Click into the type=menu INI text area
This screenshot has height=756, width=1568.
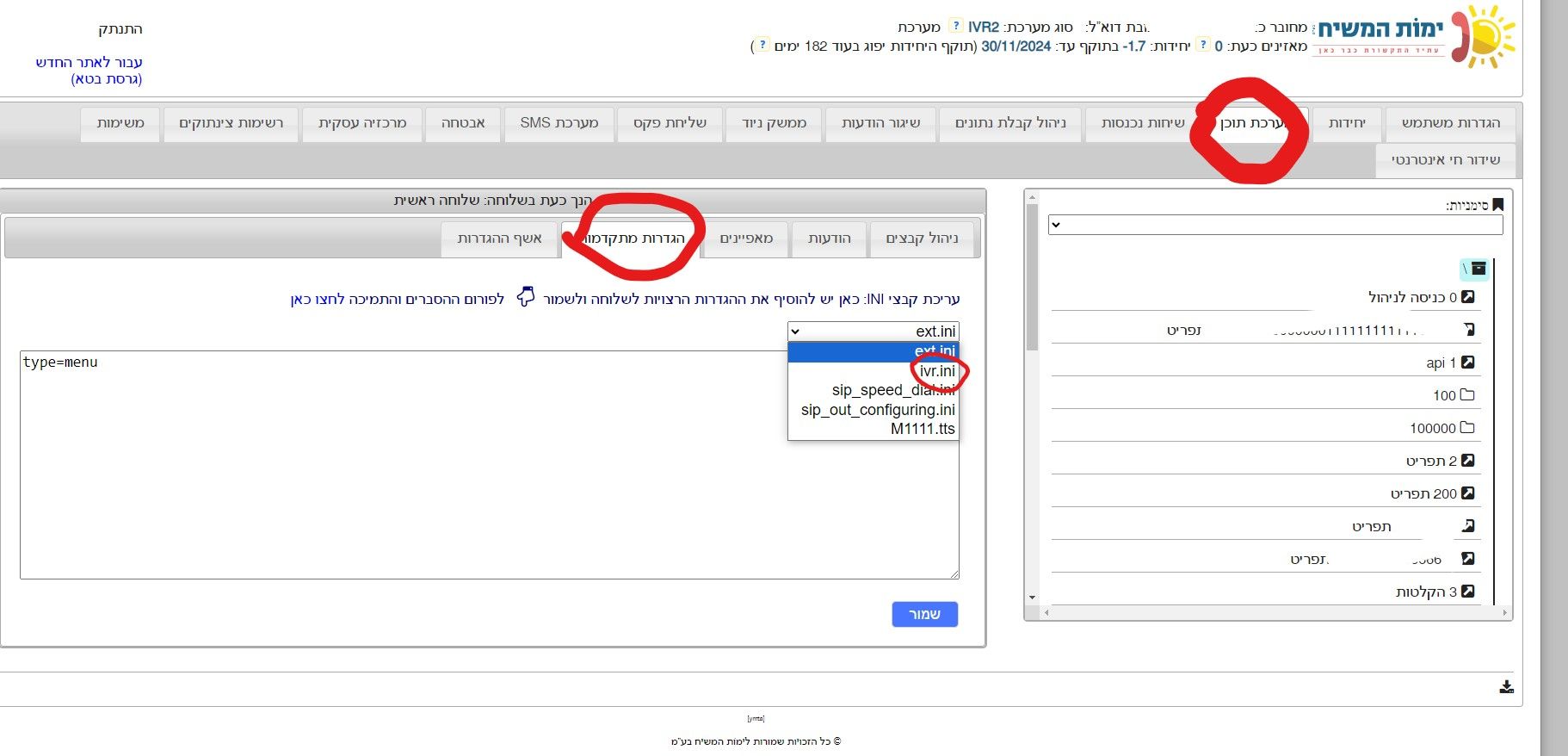pos(489,465)
